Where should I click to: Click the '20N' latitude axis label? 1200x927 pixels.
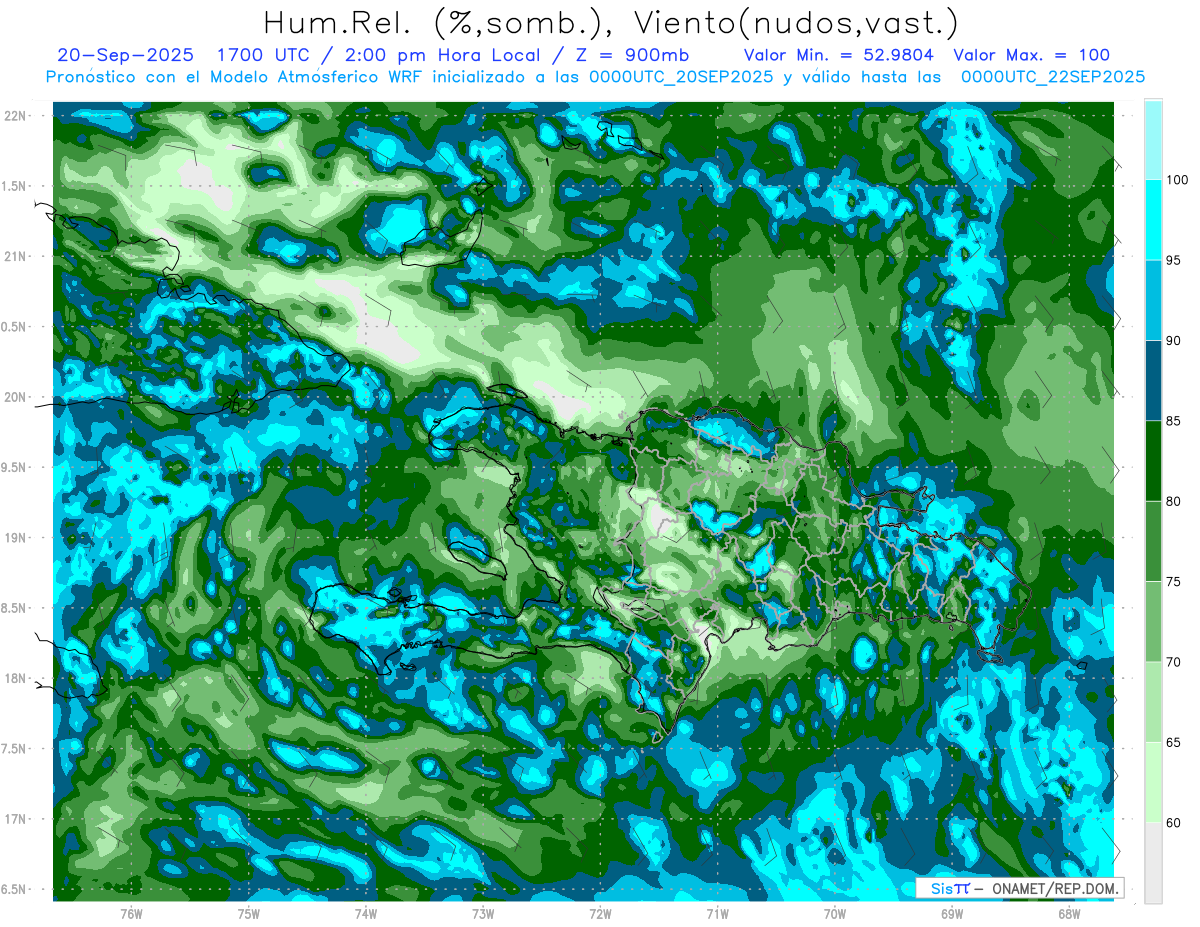[x=15, y=398]
